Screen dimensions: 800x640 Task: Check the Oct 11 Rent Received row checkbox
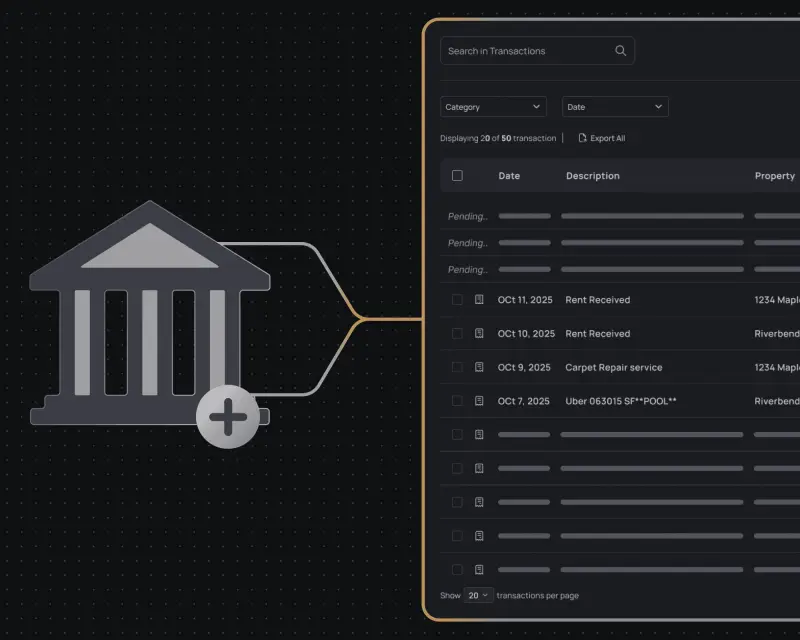456,299
